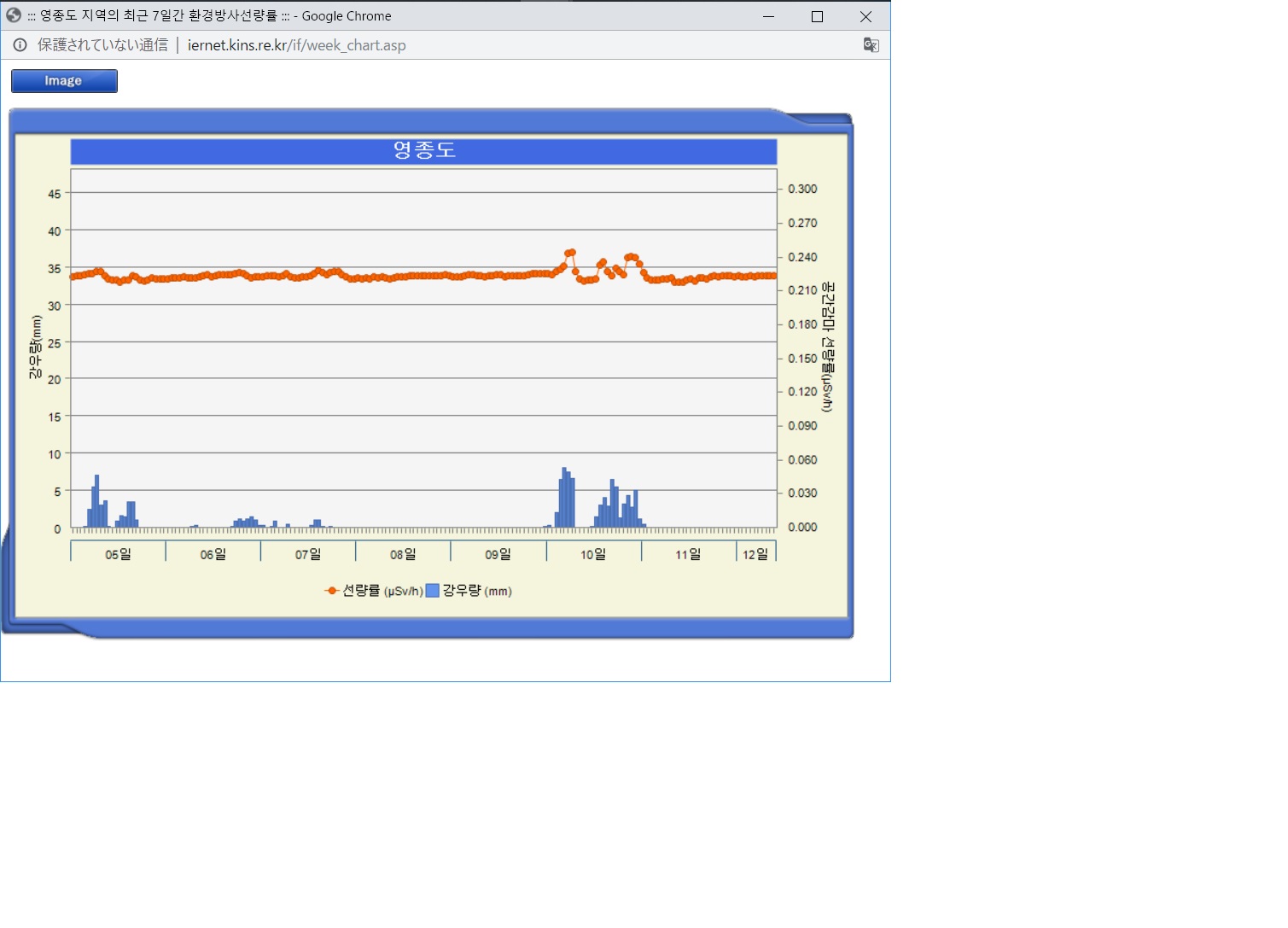
Task: Click the 영종도 chart title banner
Action: click(423, 151)
